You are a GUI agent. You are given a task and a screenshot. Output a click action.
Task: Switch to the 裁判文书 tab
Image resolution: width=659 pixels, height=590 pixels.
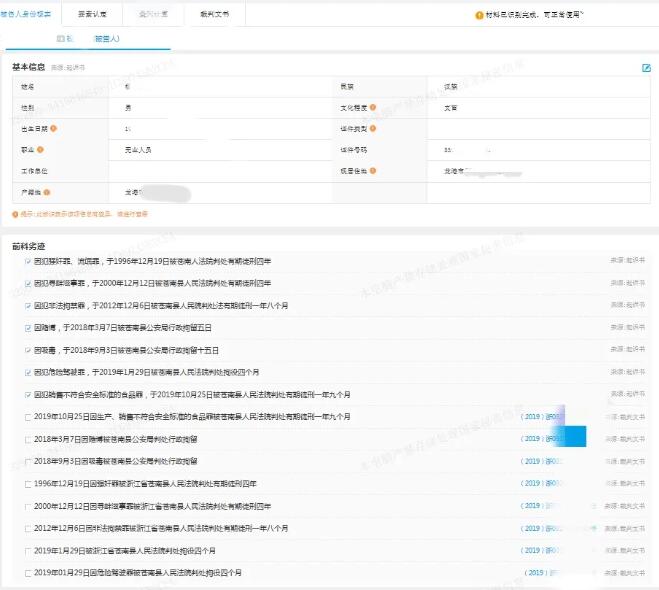click(214, 15)
